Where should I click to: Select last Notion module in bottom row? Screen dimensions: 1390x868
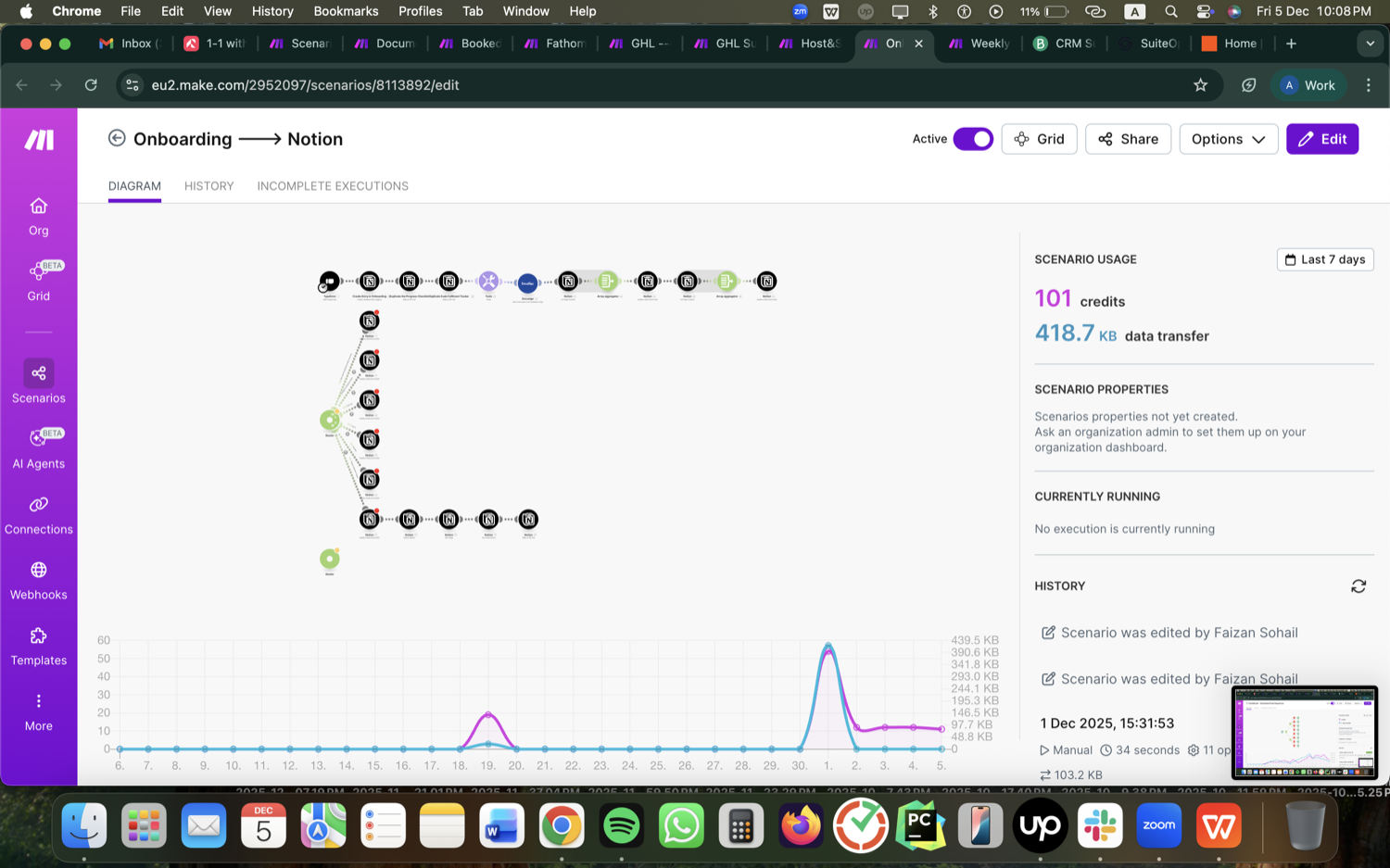(528, 519)
